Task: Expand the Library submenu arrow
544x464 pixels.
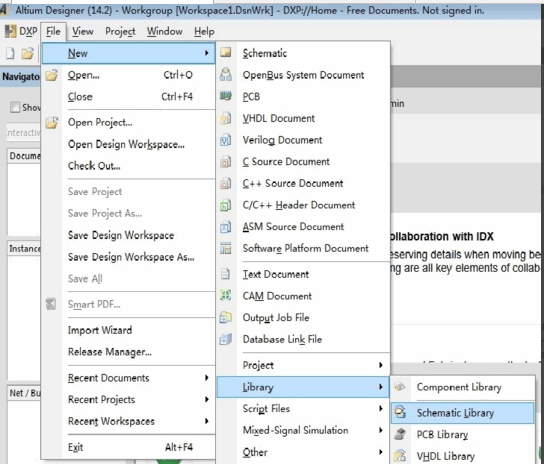Action: coord(381,386)
